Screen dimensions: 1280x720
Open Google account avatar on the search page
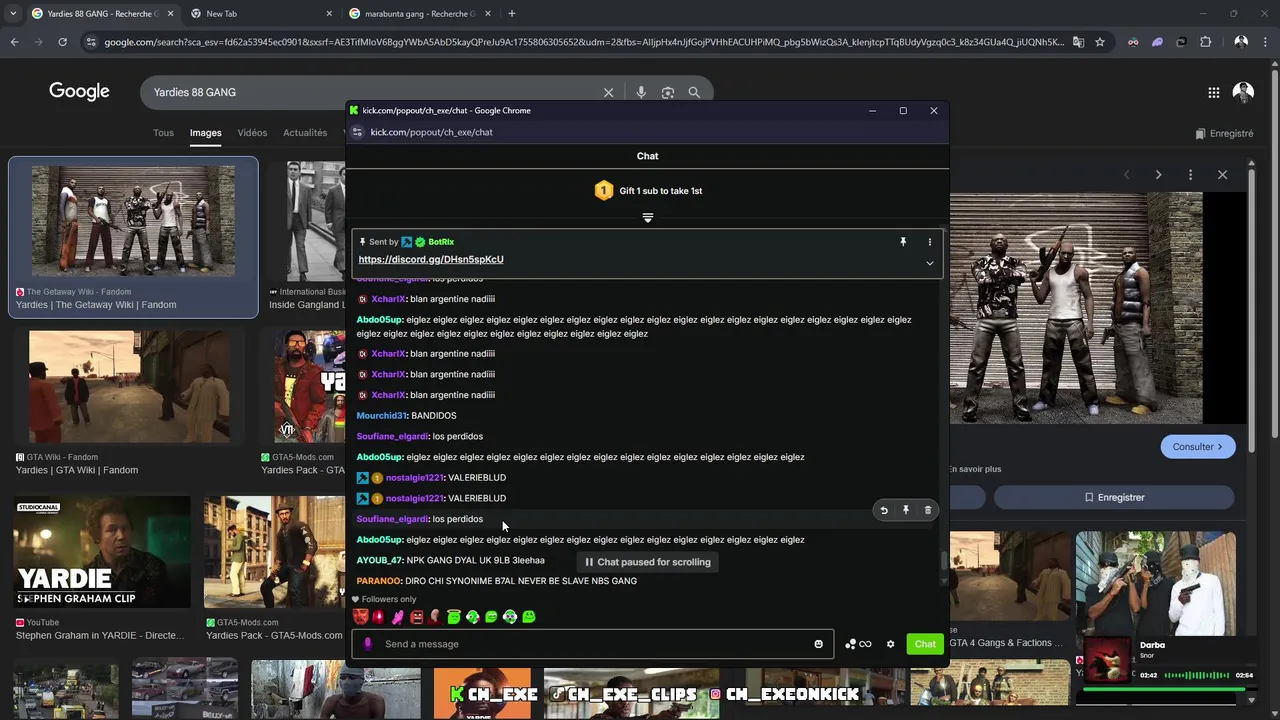coord(1243,92)
